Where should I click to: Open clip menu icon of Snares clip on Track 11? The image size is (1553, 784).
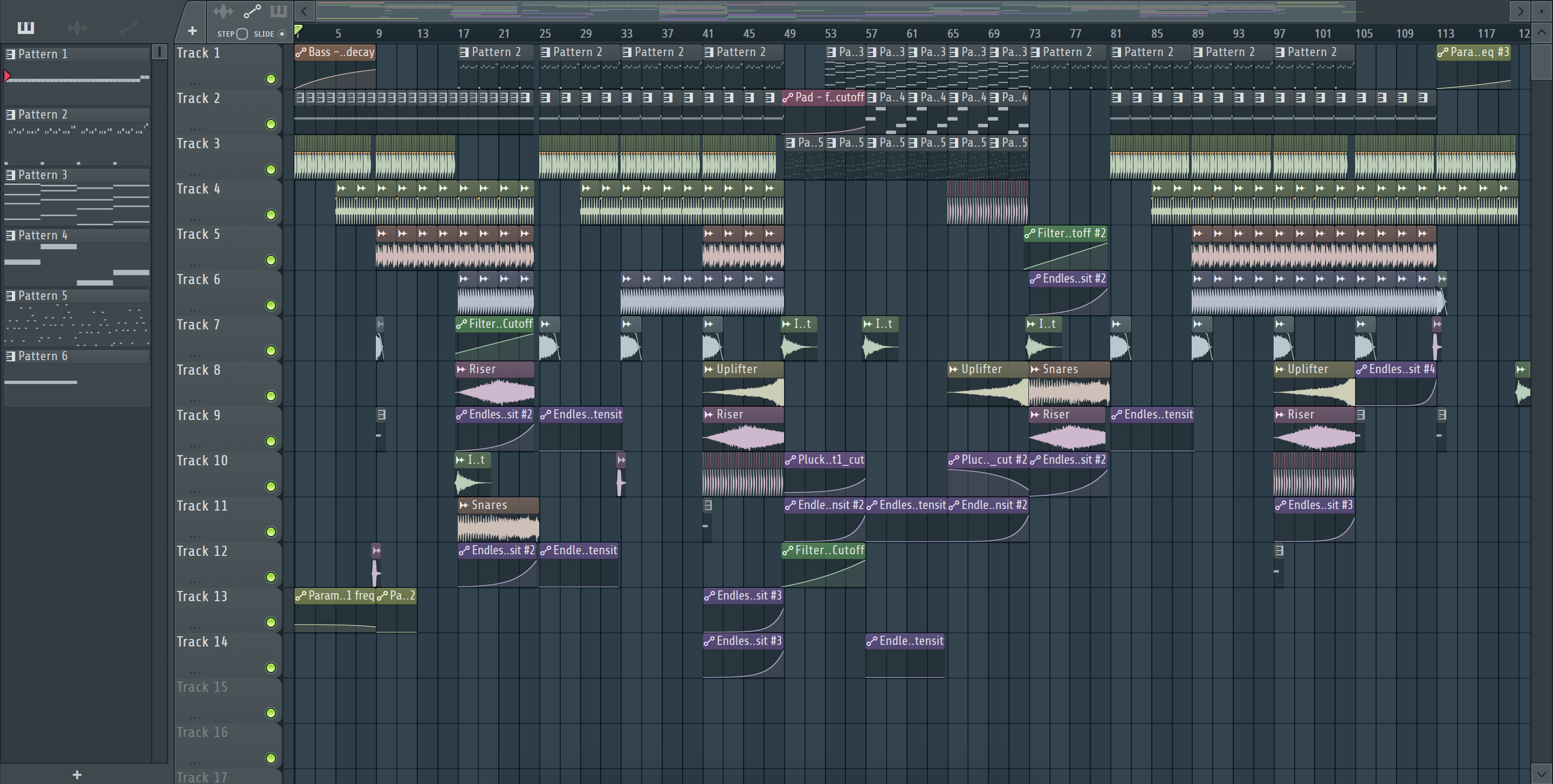pos(464,505)
